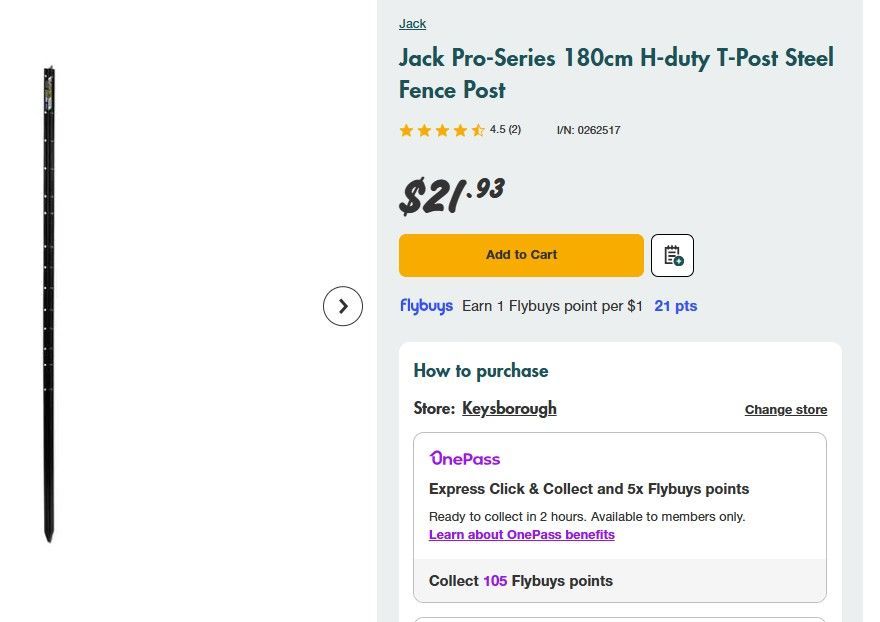Click the Earn 1 Flybuys point text
Image resolution: width=880 pixels, height=622 pixels.
552,306
